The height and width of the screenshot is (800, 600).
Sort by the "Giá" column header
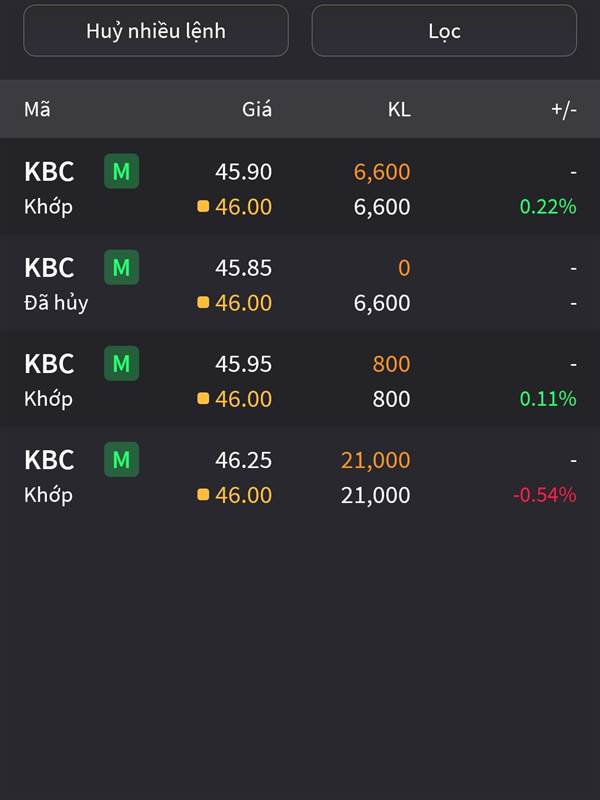257,109
